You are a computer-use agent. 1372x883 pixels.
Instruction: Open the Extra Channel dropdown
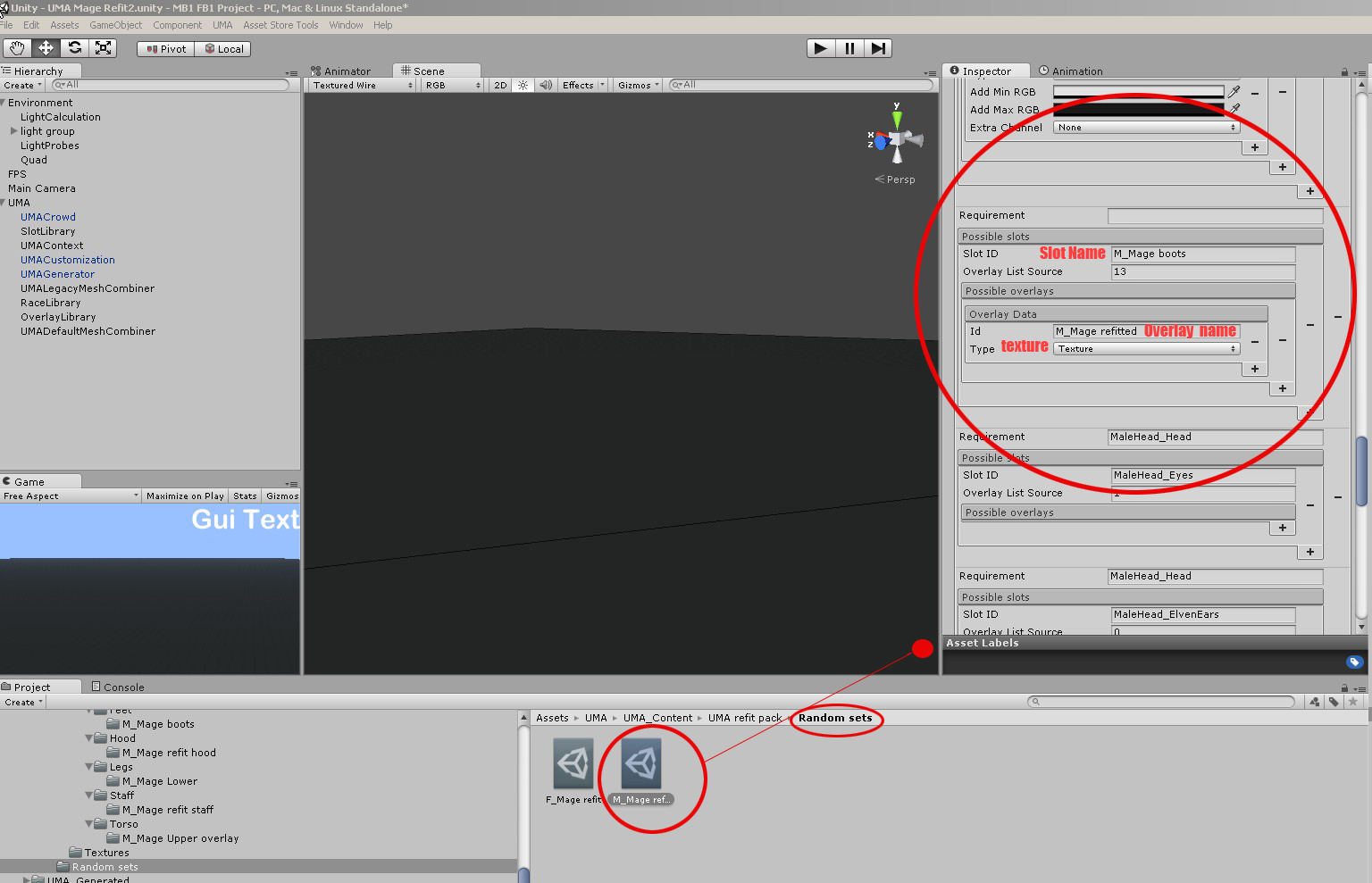click(1146, 128)
